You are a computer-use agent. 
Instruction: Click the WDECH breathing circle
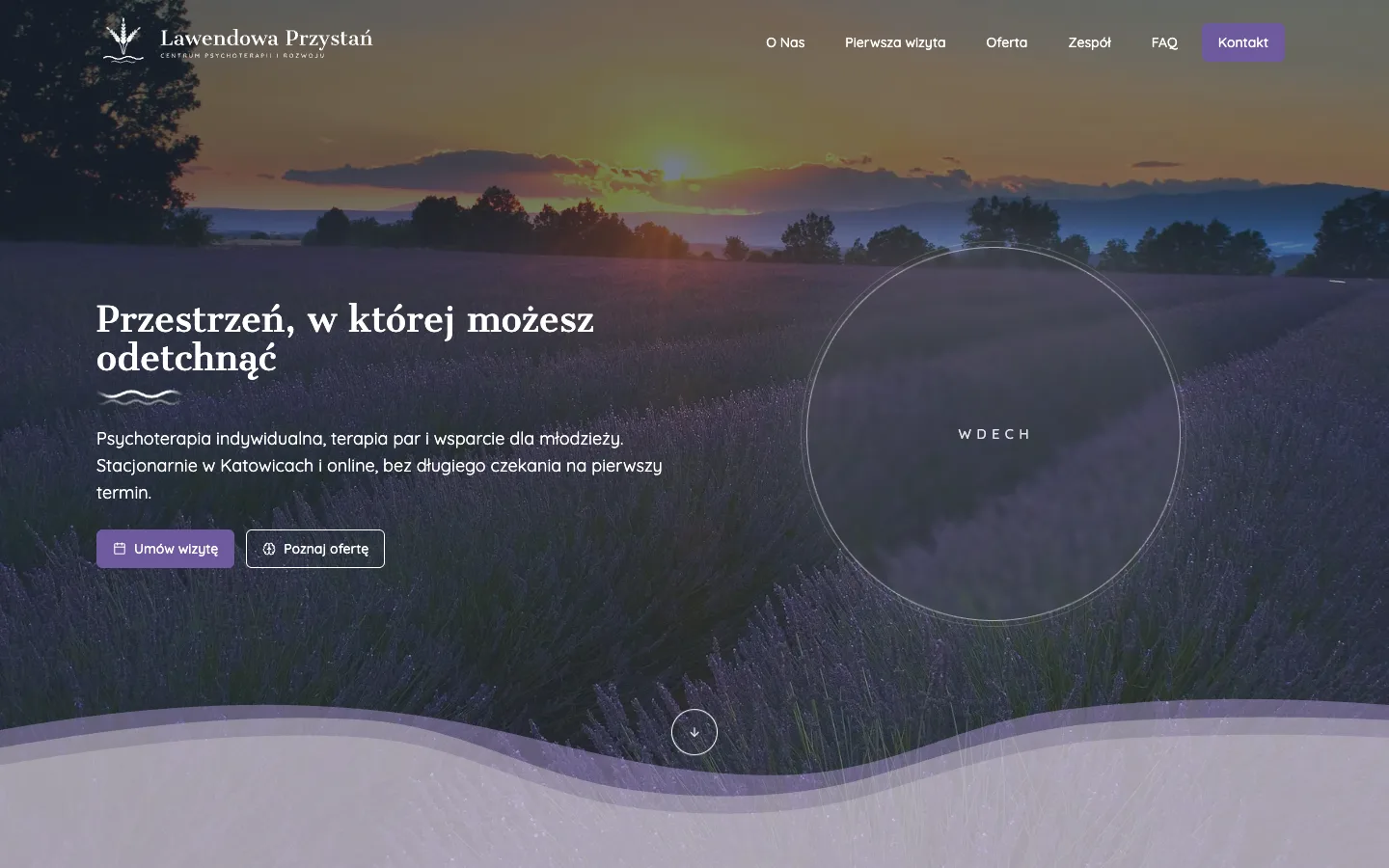pyautogui.click(x=994, y=434)
